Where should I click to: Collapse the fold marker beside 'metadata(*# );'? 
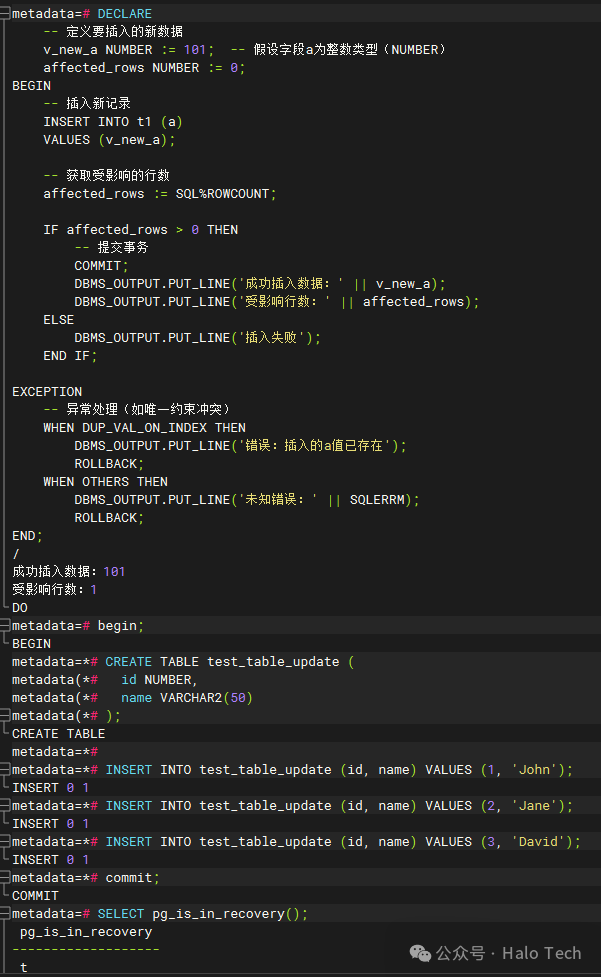(x=5, y=715)
